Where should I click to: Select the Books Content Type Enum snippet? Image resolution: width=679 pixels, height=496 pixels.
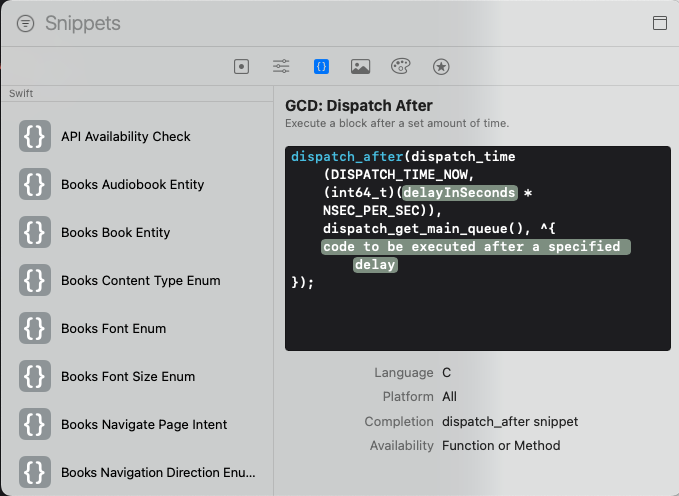click(137, 280)
